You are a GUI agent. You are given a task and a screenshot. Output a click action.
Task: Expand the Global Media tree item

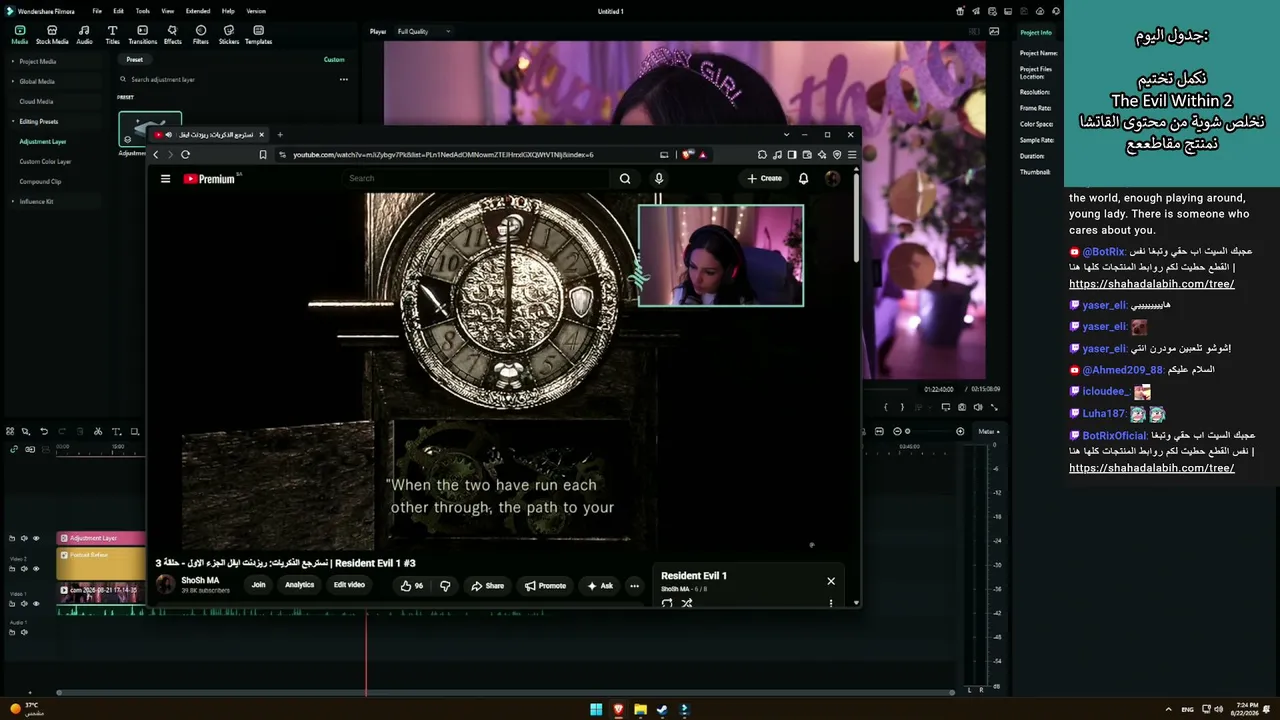point(13,82)
